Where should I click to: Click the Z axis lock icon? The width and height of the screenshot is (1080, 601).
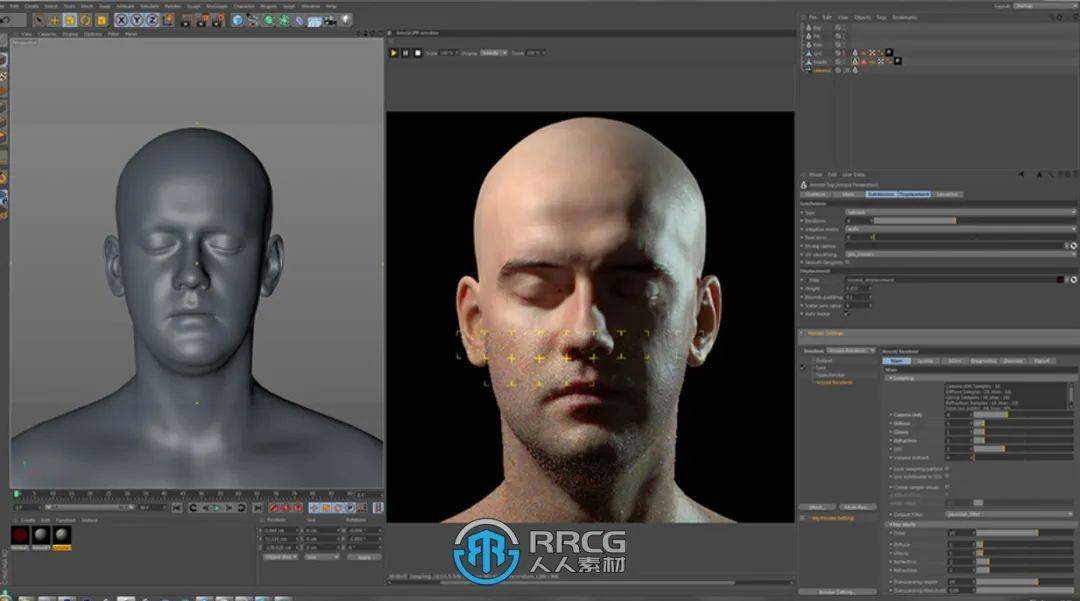(x=151, y=20)
